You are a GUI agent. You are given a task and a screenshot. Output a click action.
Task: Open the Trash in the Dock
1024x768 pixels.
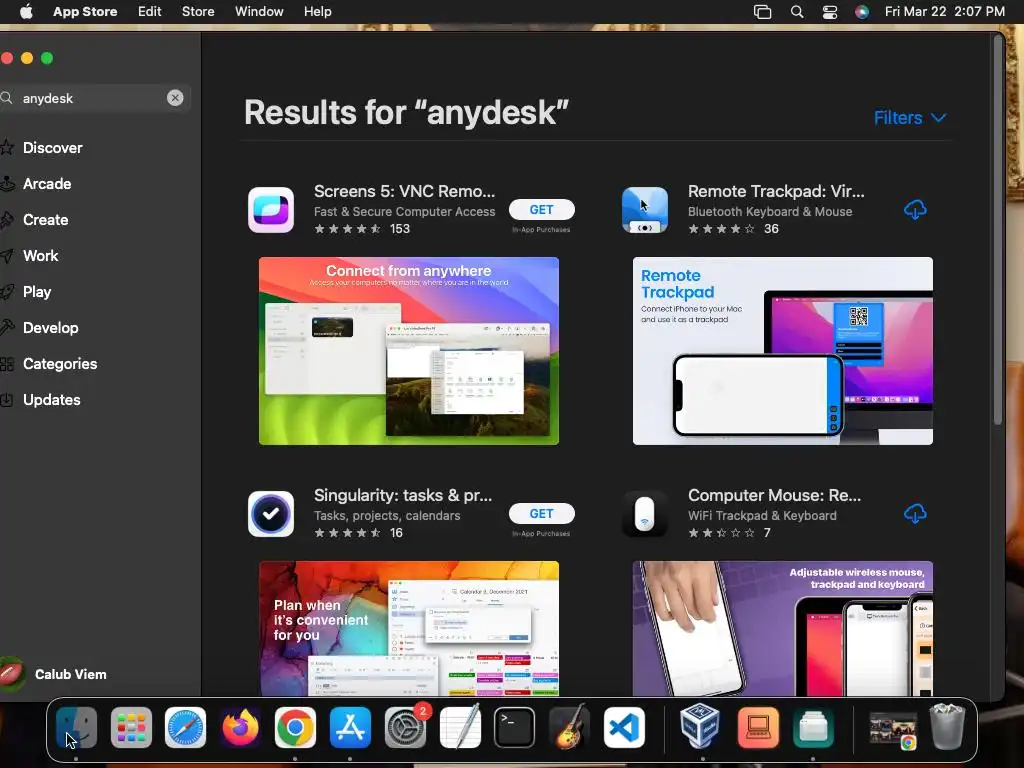[947, 726]
